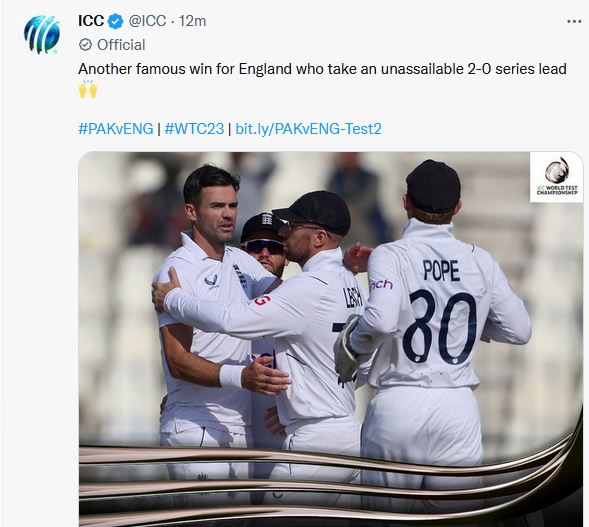589x527 pixels.
Task: Click the raised hands emoji in the tweet
Action: 88,89
